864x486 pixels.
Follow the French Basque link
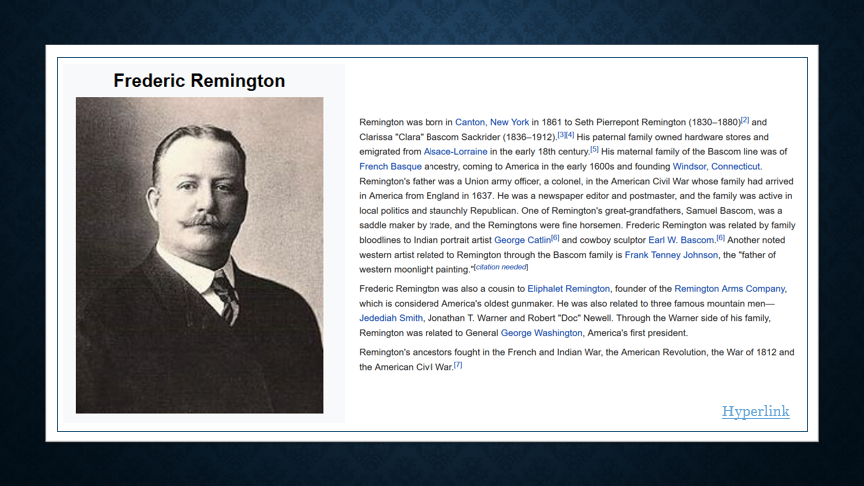tap(390, 166)
